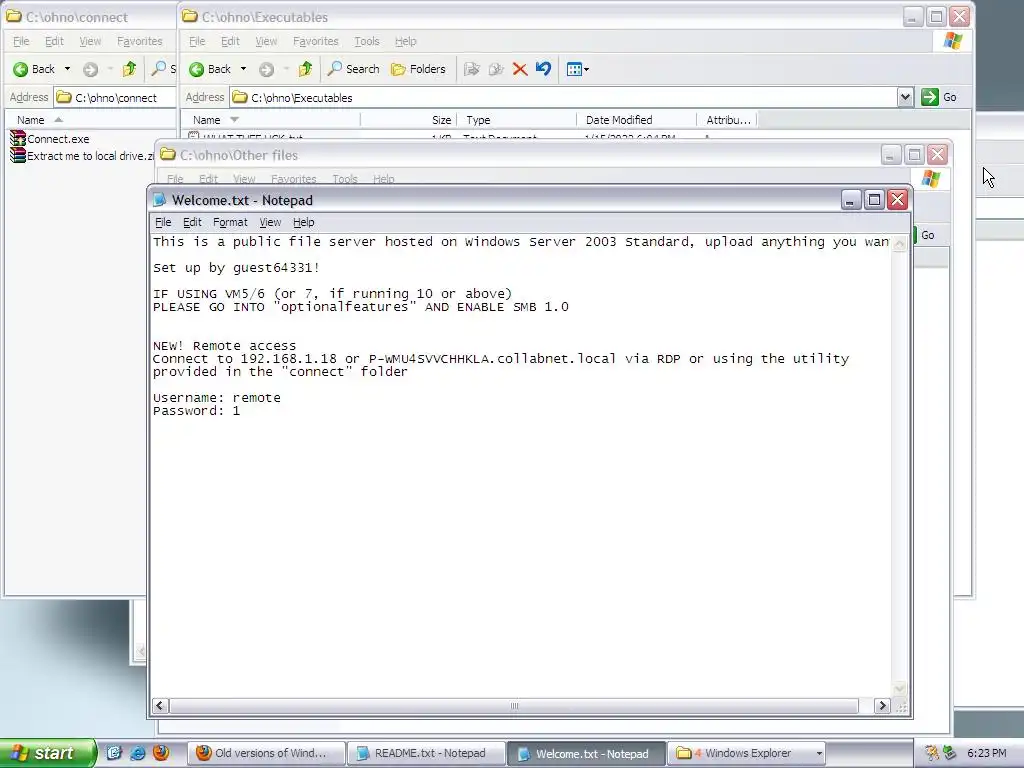Toggle the Folders pane in Executables window
Screen dimensions: 1024x768
pyautogui.click(x=418, y=69)
